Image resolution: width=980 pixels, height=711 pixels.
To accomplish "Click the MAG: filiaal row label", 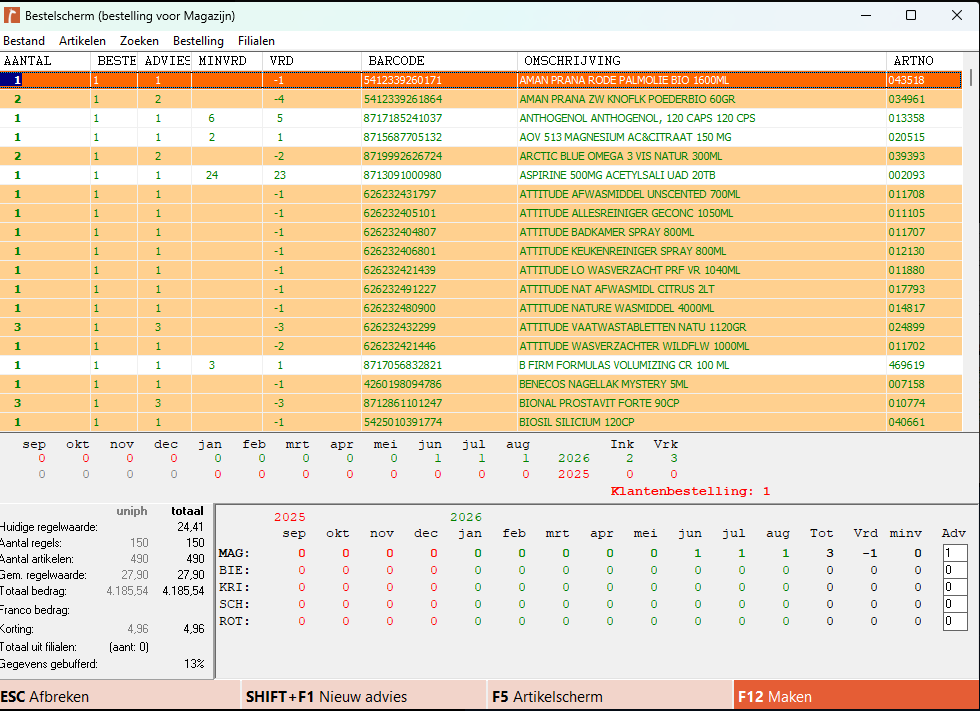I will click(234, 553).
